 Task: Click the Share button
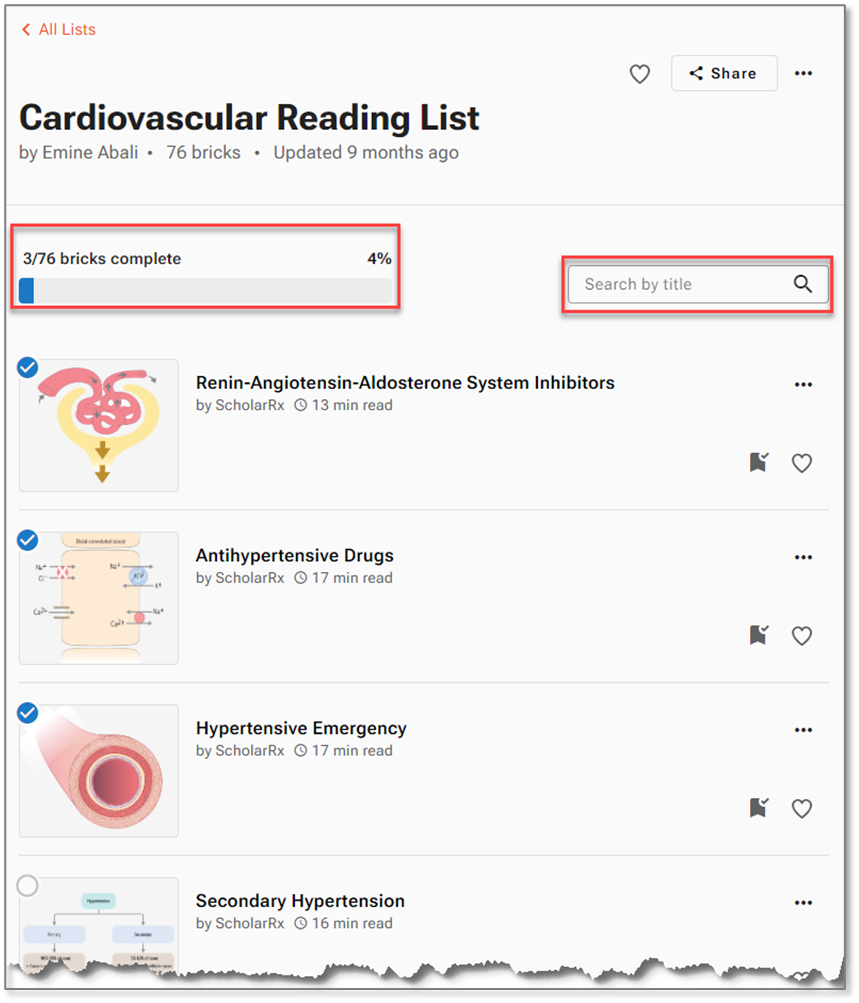724,74
